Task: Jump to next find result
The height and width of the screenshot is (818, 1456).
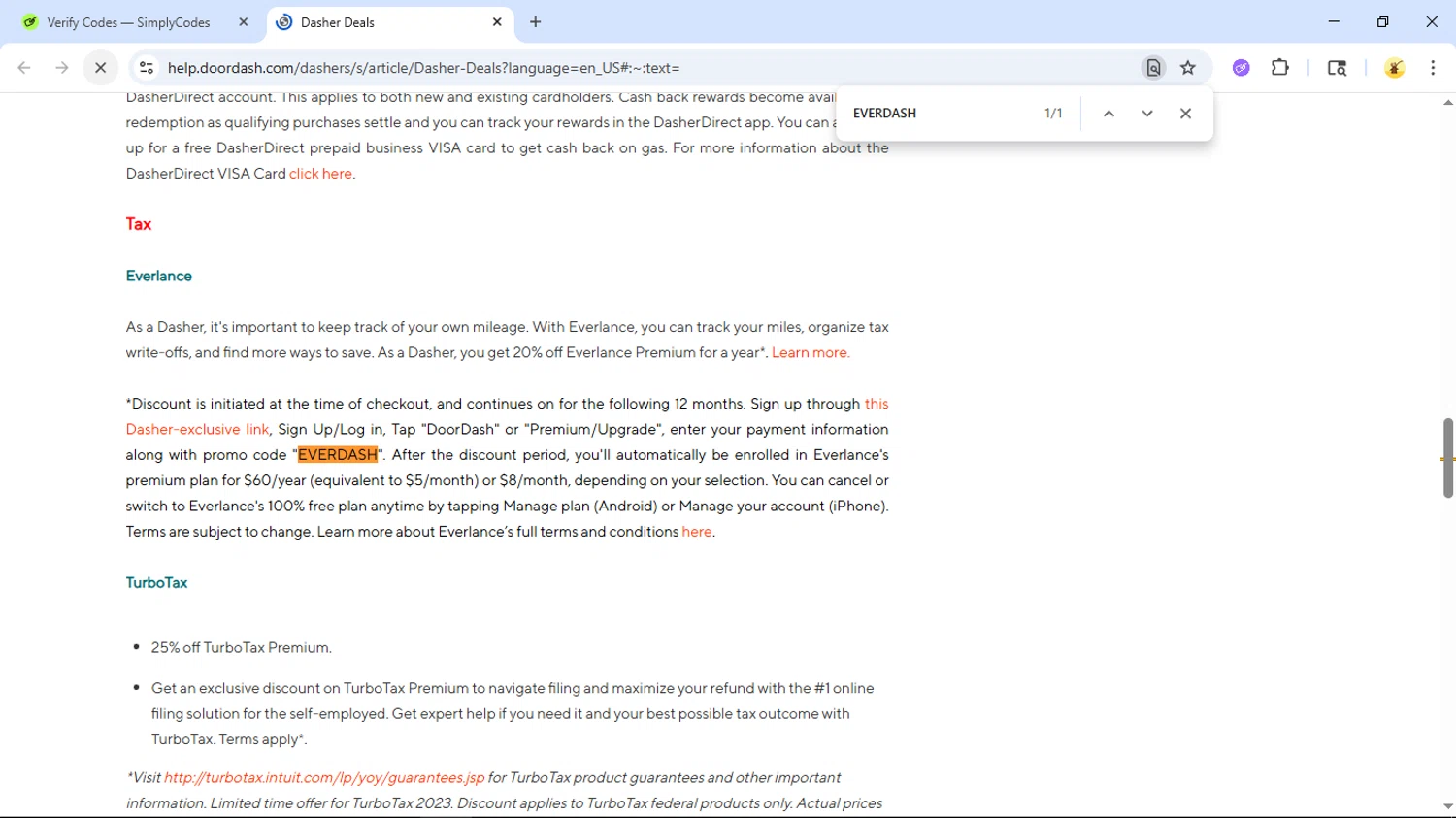Action: (x=1147, y=114)
